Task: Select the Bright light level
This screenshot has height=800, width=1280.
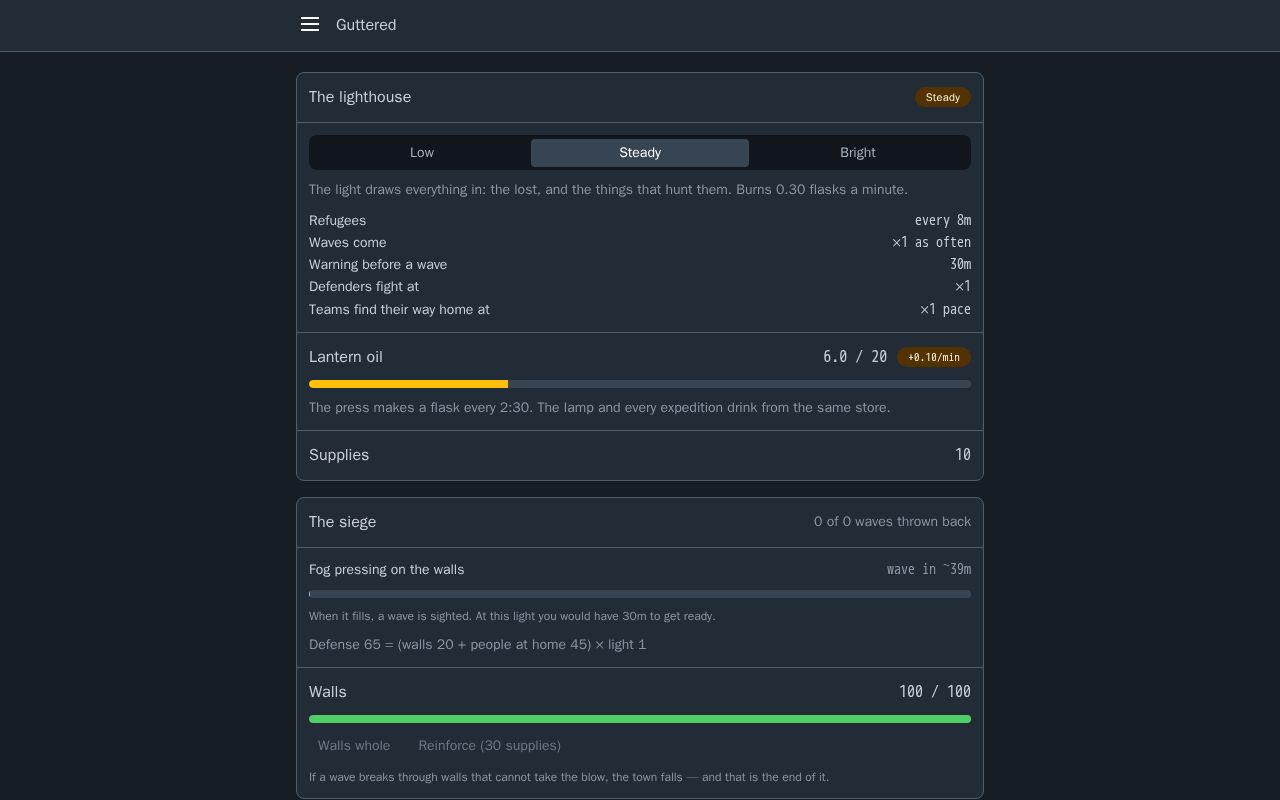Action: 858,153
